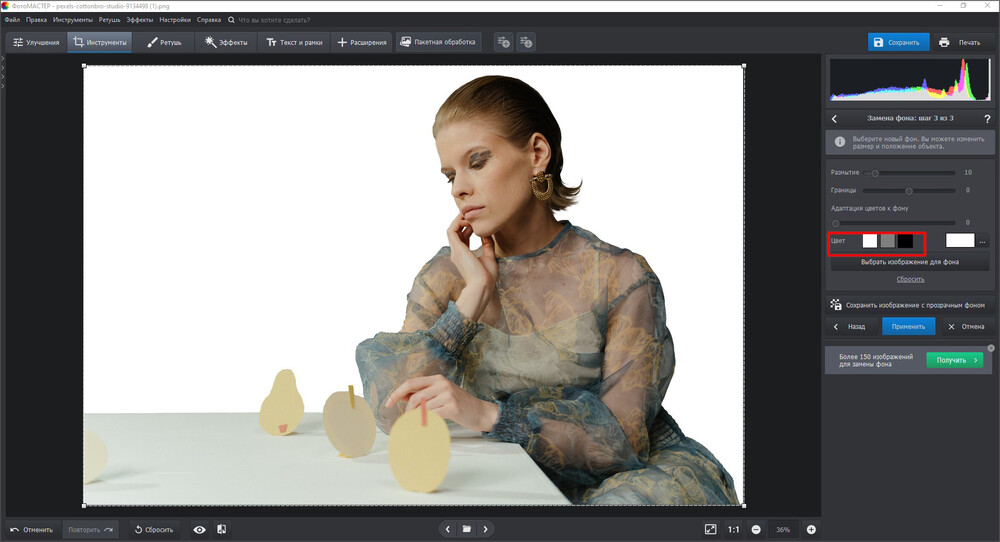The height and width of the screenshot is (542, 1000).
Task: Toggle the eye preview of original
Action: coord(199,529)
